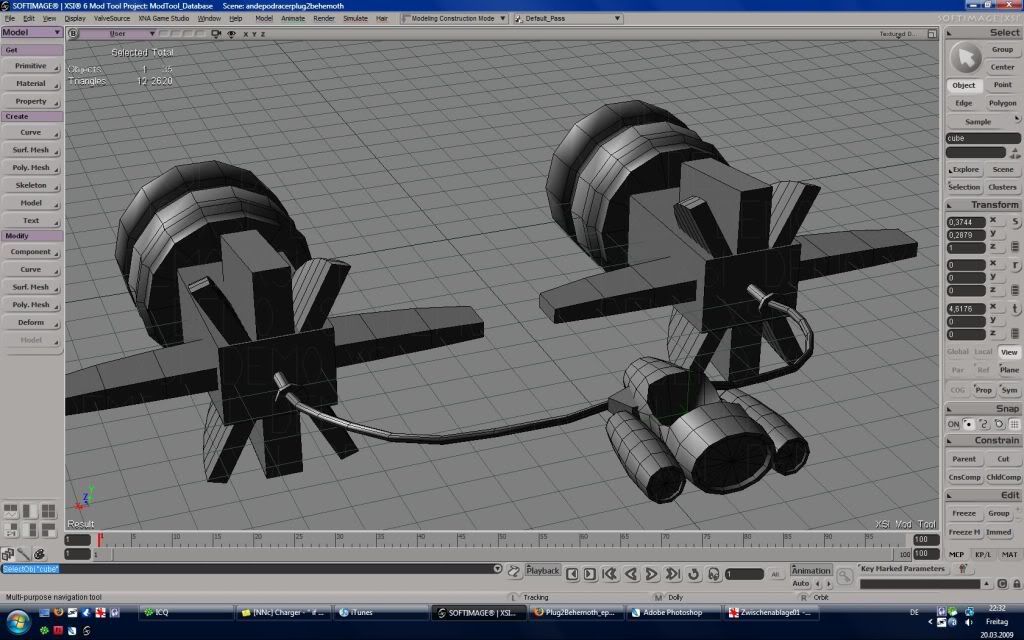Activate the Rotate (r) transform tool

pos(1015,265)
